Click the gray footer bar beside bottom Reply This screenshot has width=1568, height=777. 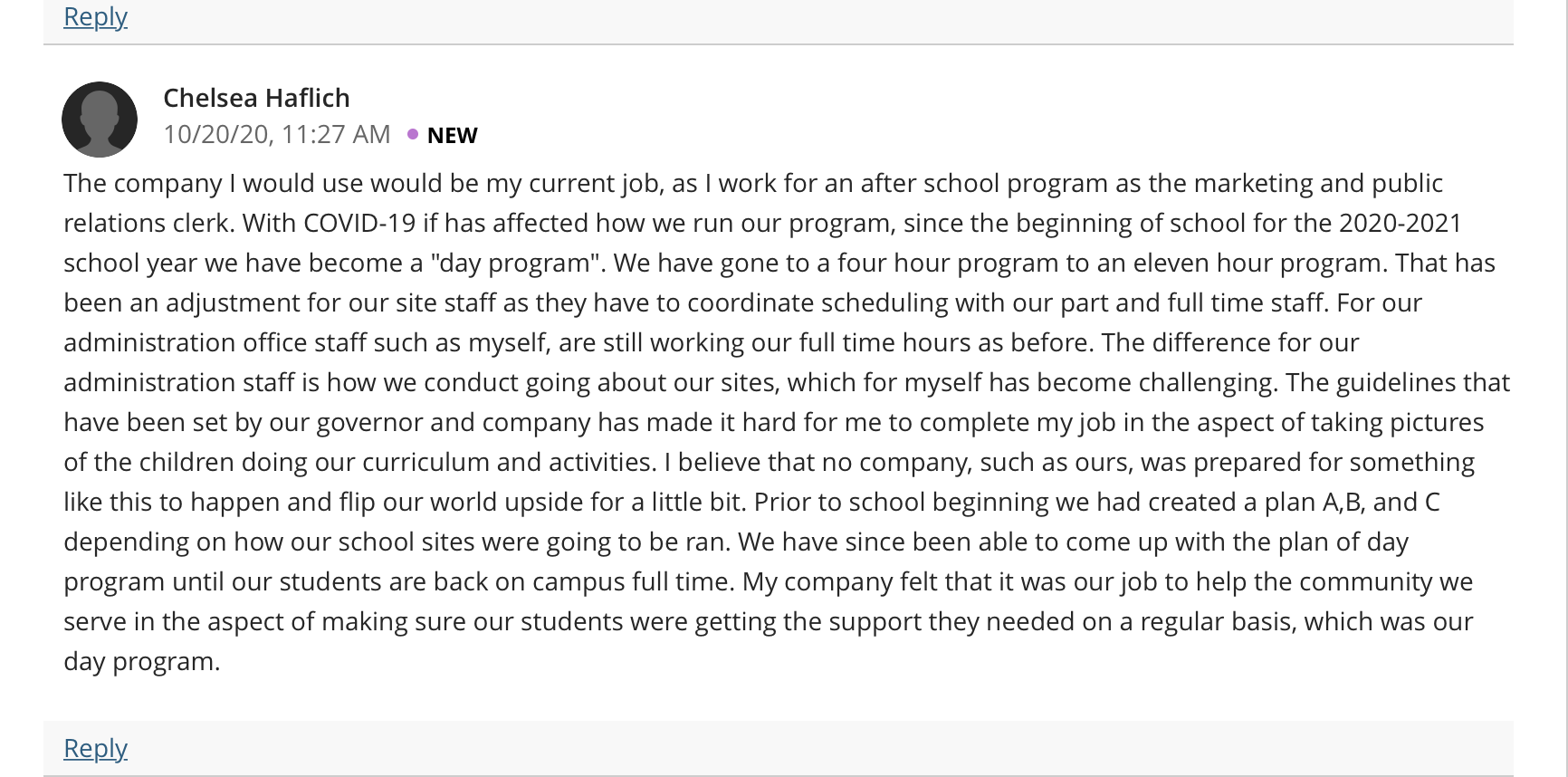click(x=779, y=748)
